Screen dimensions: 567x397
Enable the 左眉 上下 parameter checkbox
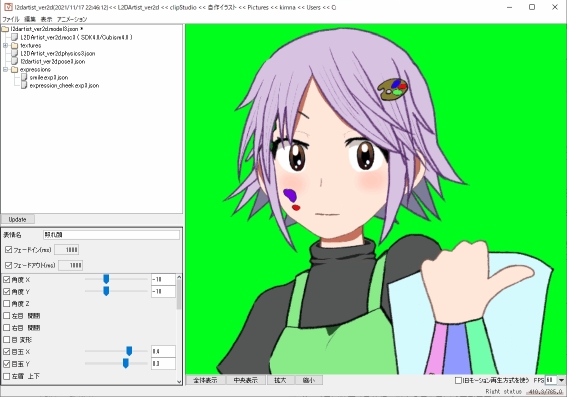(x=7, y=376)
